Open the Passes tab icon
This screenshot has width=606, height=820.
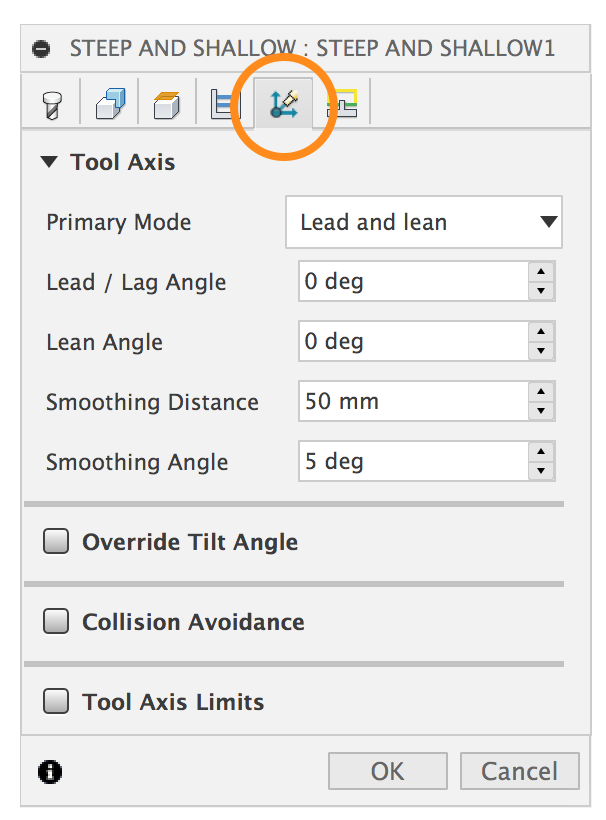point(225,103)
